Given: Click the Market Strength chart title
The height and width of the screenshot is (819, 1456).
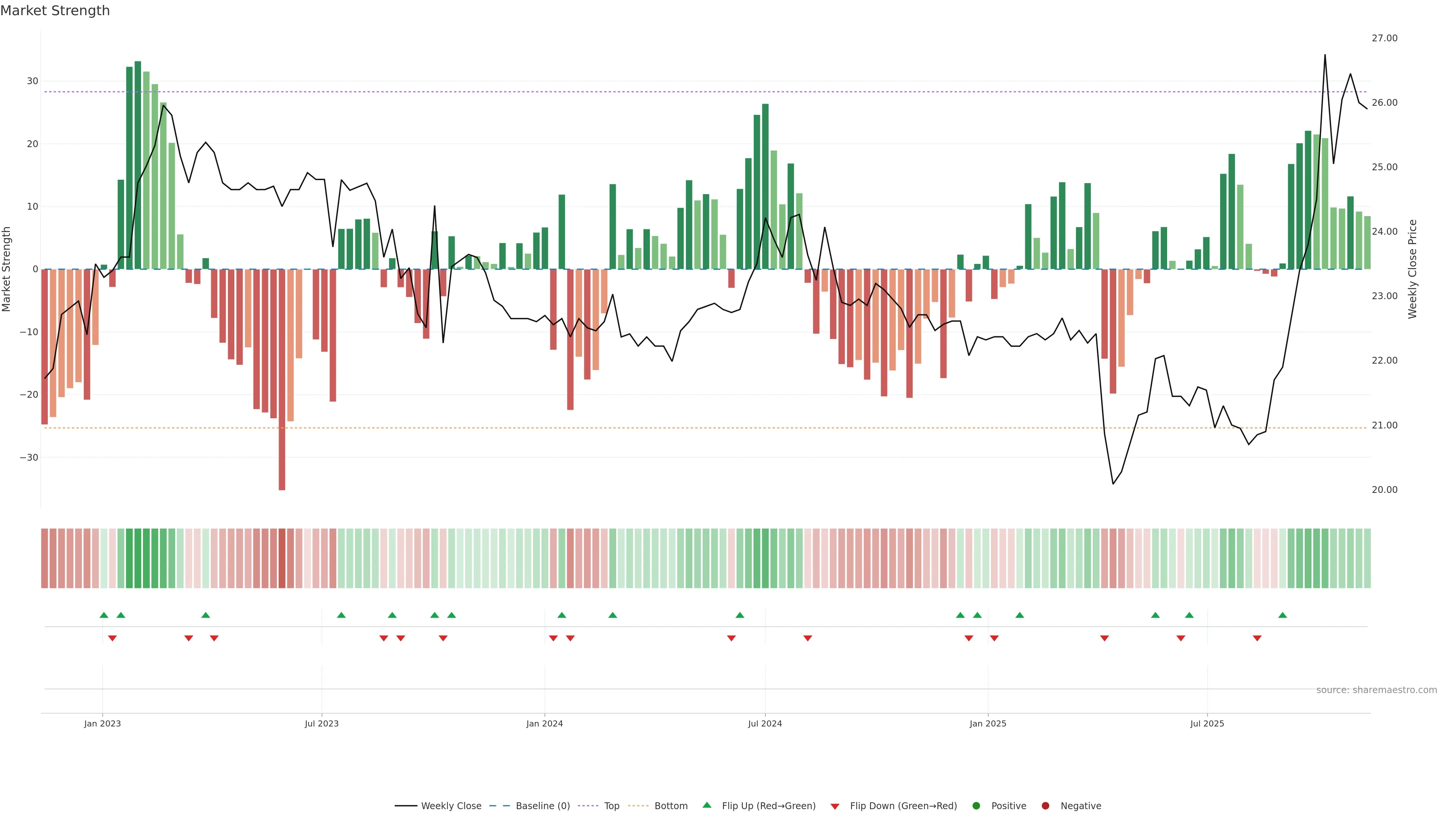Looking at the screenshot, I should coord(55,11).
